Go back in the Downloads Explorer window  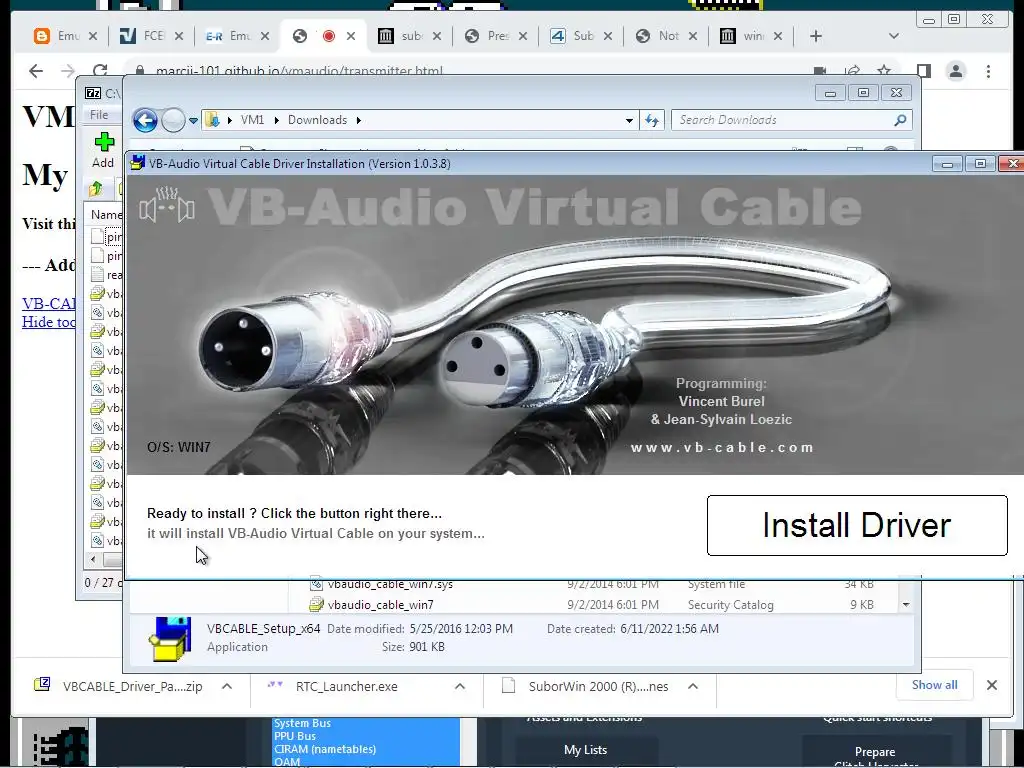coord(145,120)
